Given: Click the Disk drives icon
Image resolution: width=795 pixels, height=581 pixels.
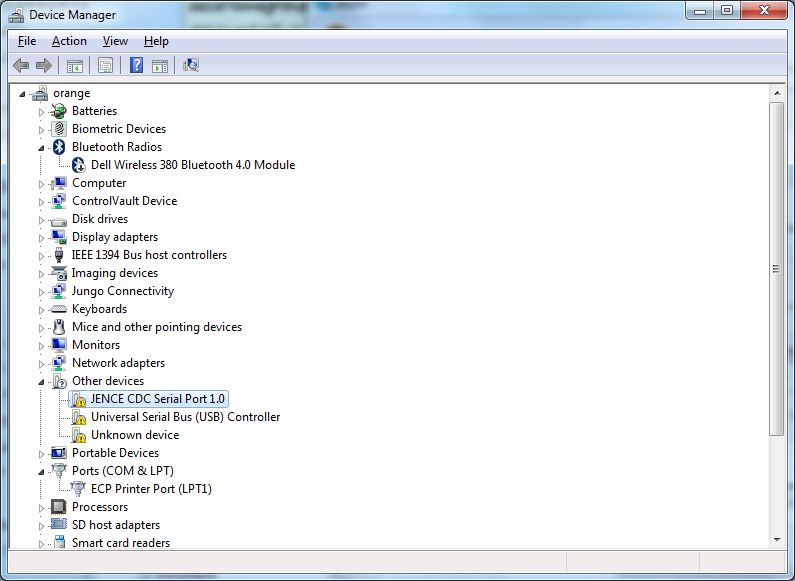Looking at the screenshot, I should pos(59,221).
